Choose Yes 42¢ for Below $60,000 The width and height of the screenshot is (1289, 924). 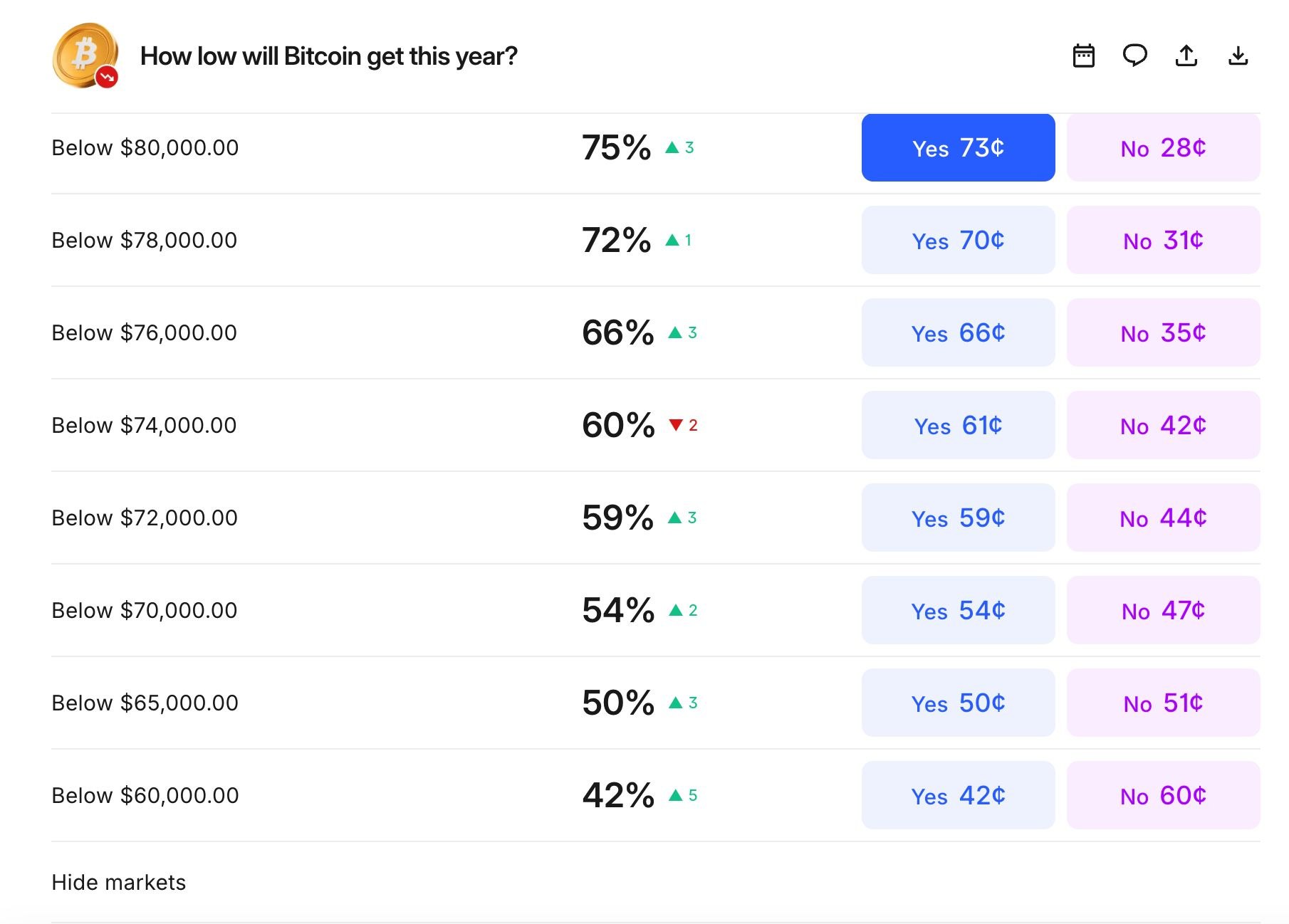(x=958, y=796)
